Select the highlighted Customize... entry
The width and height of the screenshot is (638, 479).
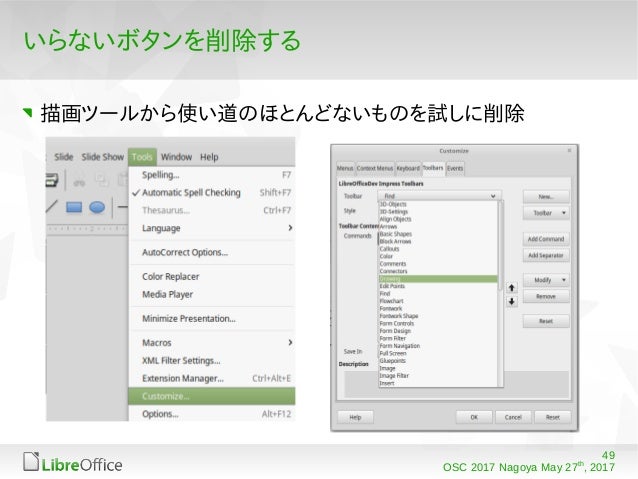coord(212,396)
